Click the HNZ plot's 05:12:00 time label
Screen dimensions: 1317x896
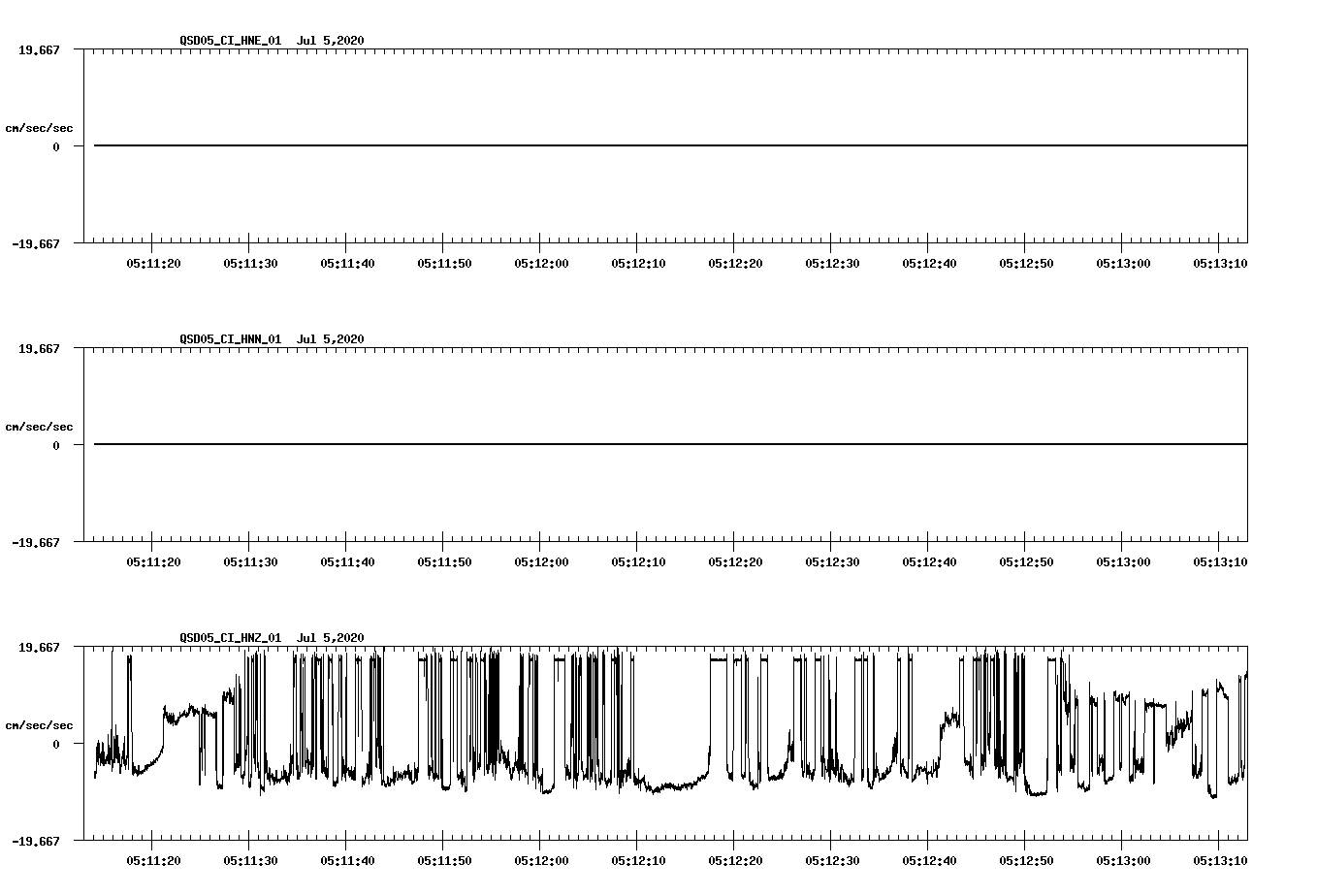(541, 860)
